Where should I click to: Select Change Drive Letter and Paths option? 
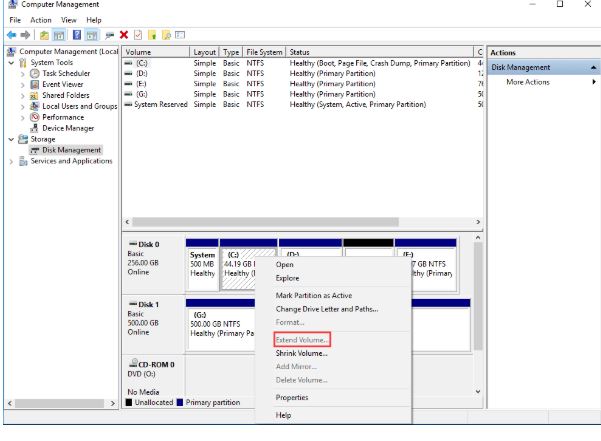pos(326,308)
